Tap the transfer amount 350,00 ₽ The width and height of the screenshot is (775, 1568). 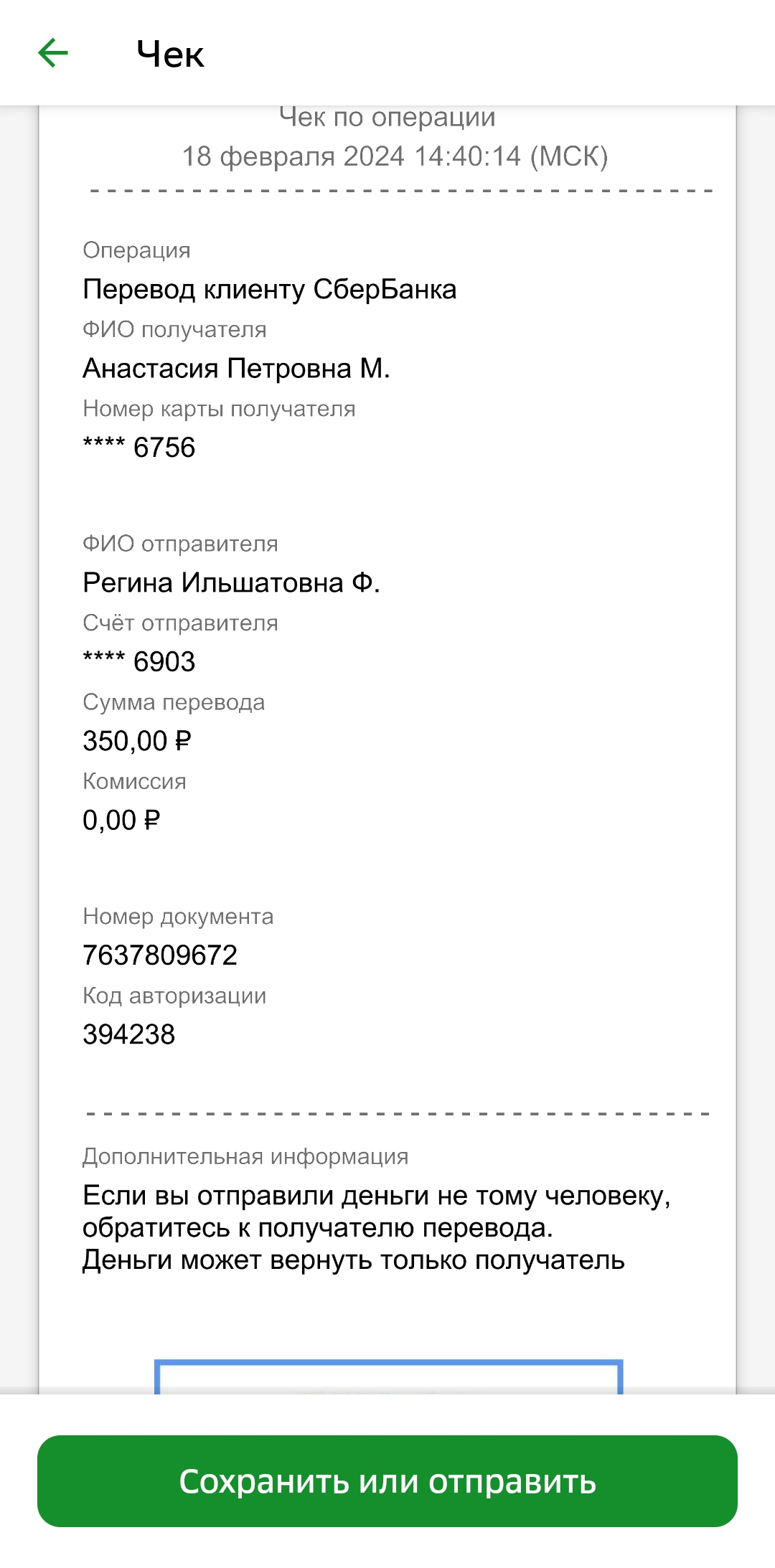(x=137, y=740)
